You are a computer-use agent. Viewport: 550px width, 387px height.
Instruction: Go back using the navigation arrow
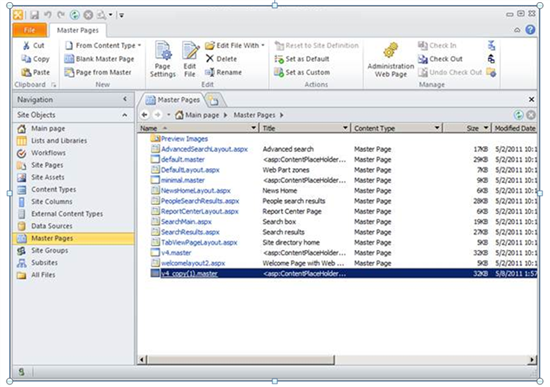[144, 115]
